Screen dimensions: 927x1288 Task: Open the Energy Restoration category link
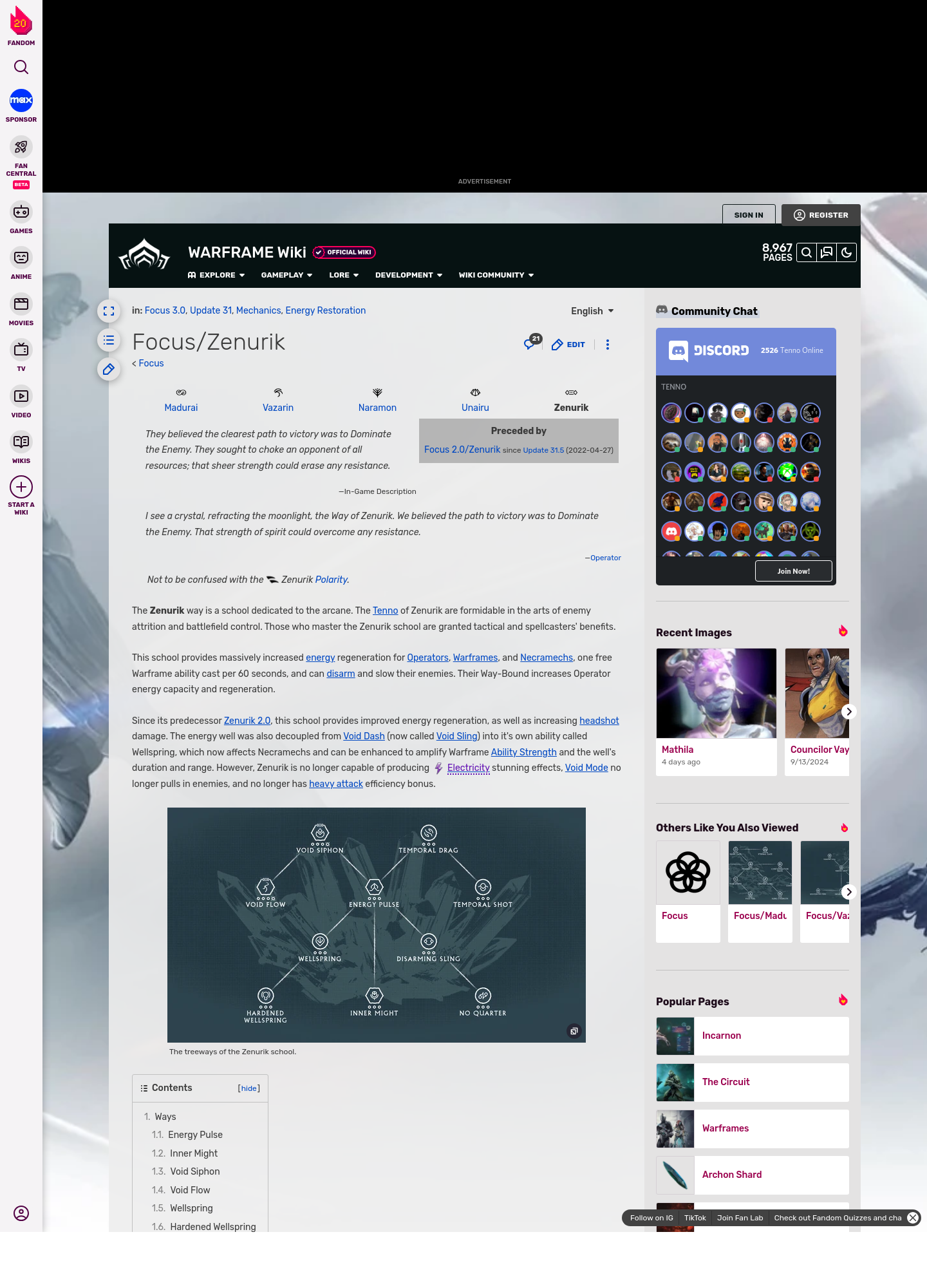point(326,310)
